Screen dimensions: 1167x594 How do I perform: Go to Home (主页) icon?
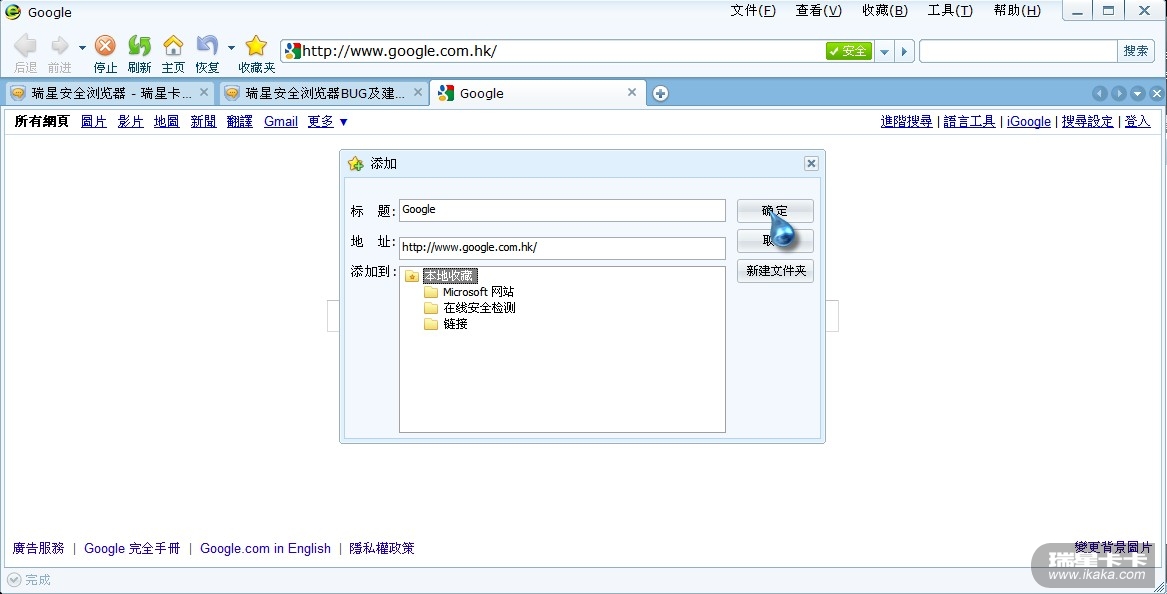point(173,46)
